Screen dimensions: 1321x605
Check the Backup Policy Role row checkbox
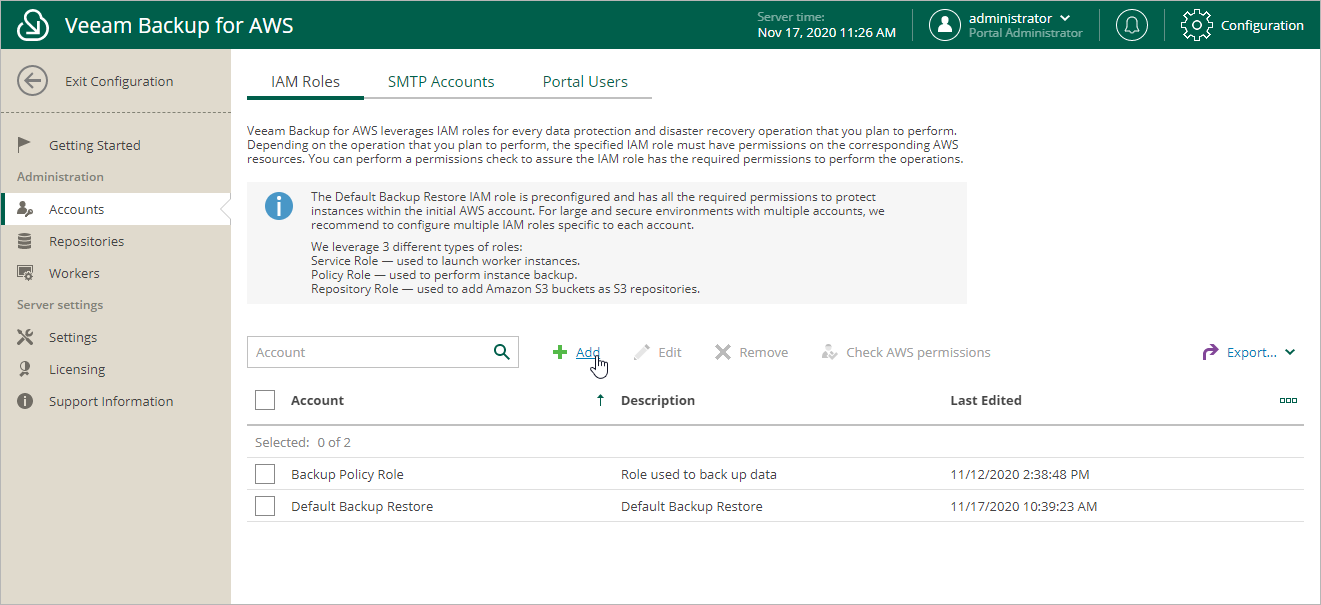265,474
